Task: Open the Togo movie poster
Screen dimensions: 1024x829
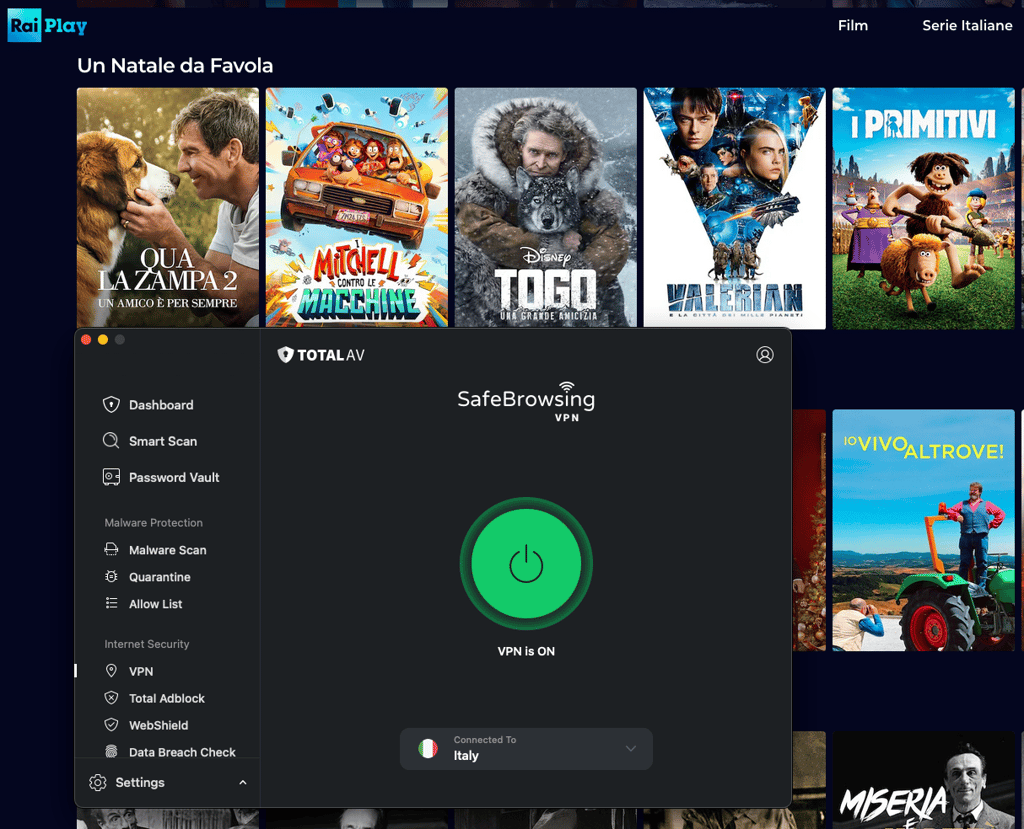Action: click(x=545, y=208)
